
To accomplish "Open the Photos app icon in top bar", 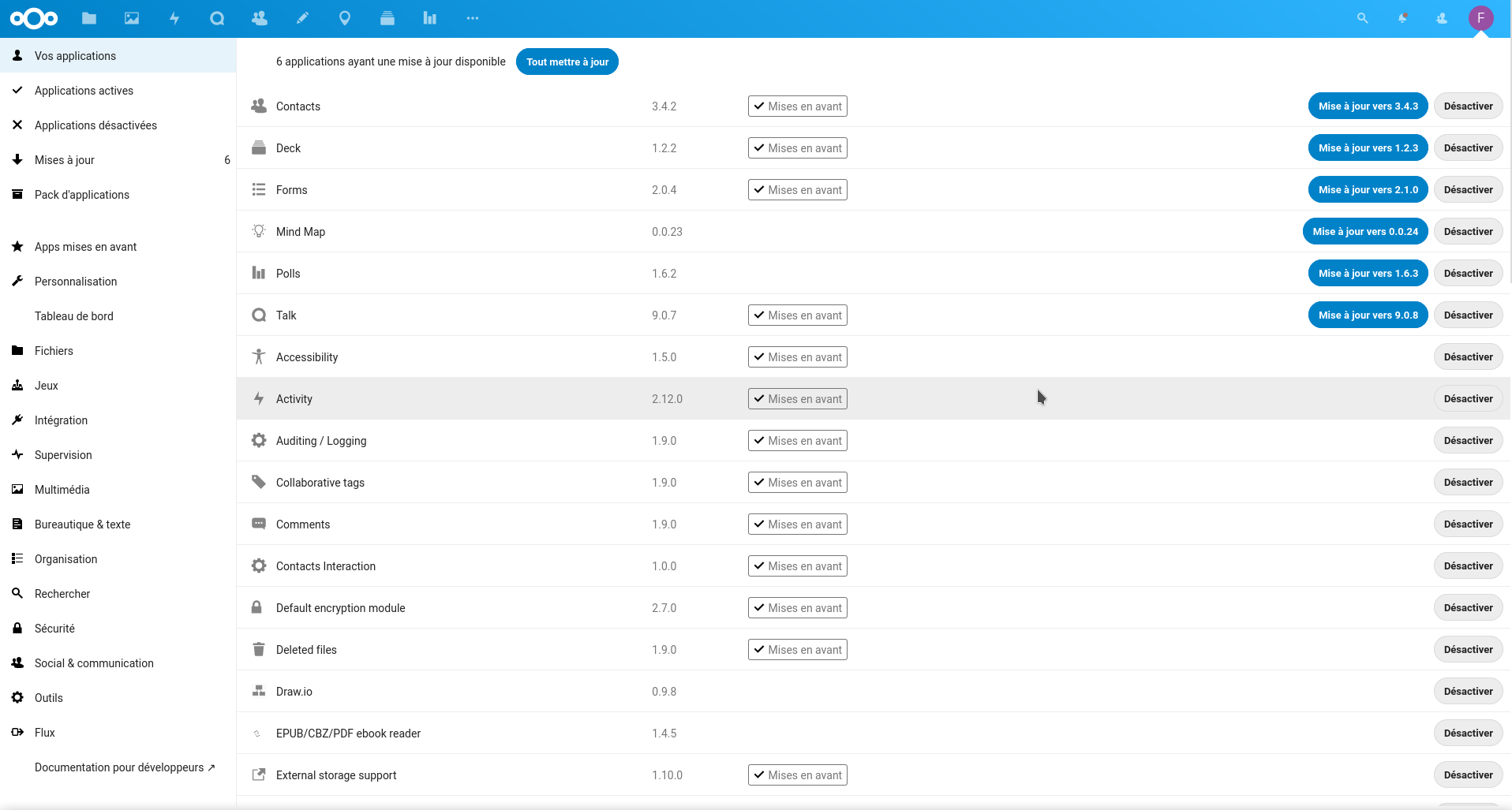I will pos(132,18).
